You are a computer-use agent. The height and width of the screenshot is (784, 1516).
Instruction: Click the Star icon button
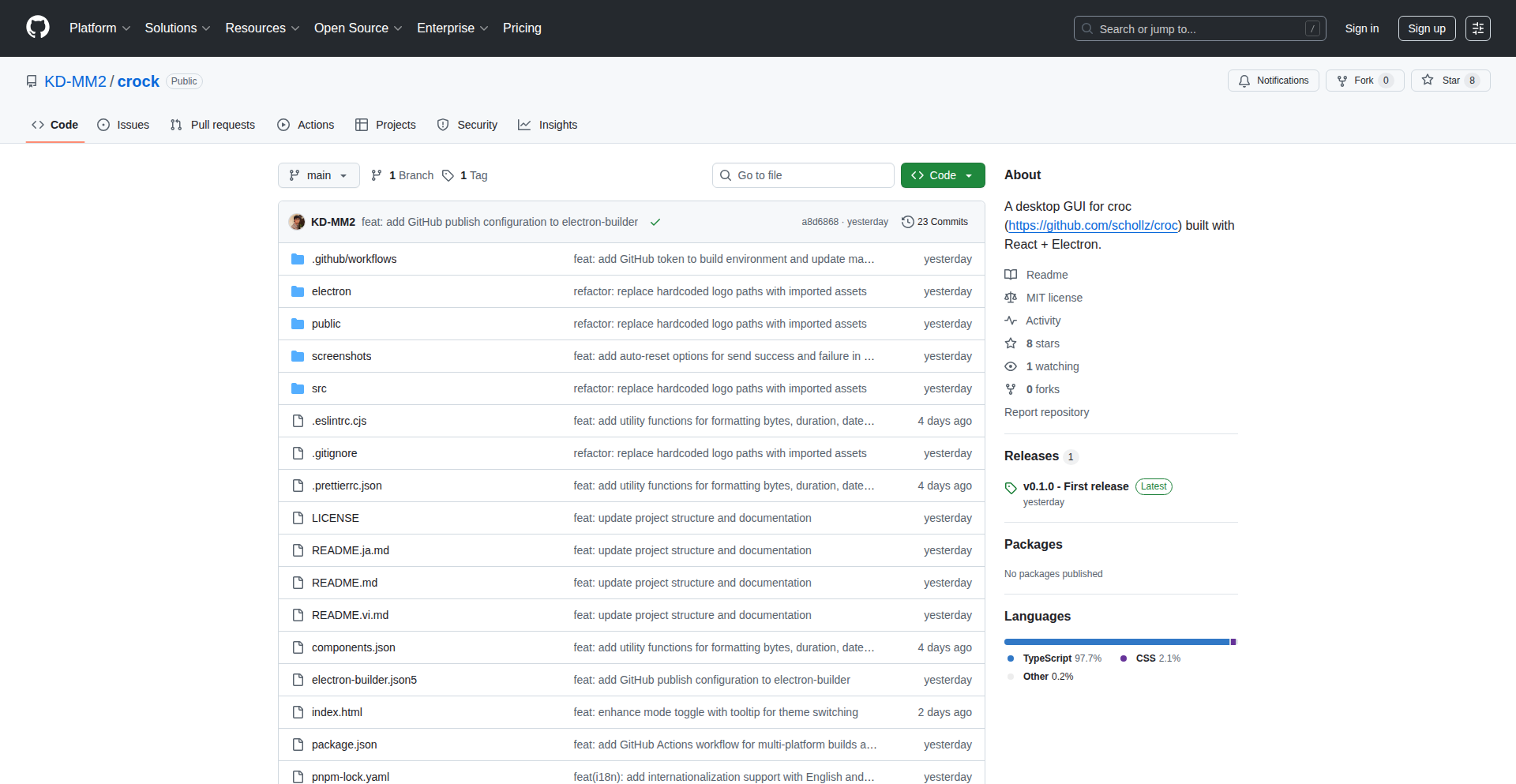1428,81
